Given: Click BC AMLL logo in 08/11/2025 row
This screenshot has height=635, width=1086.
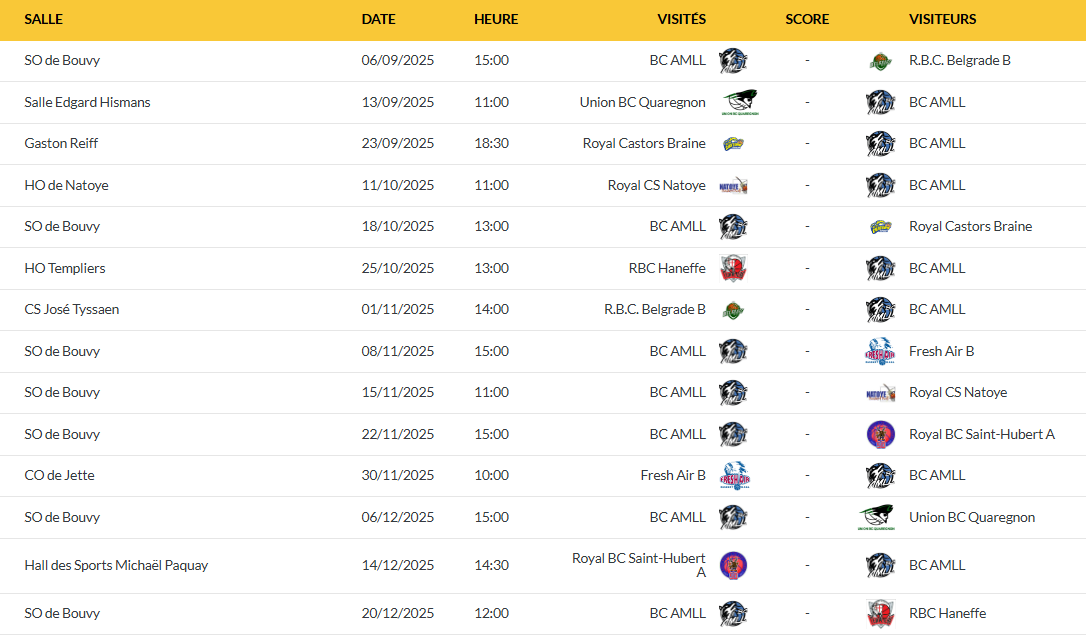Looking at the screenshot, I should [x=733, y=351].
